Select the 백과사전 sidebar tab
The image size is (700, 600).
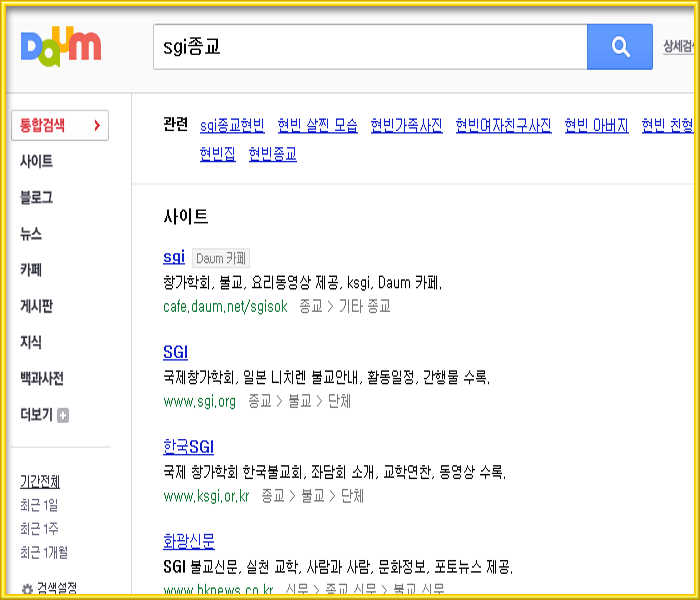[x=42, y=378]
